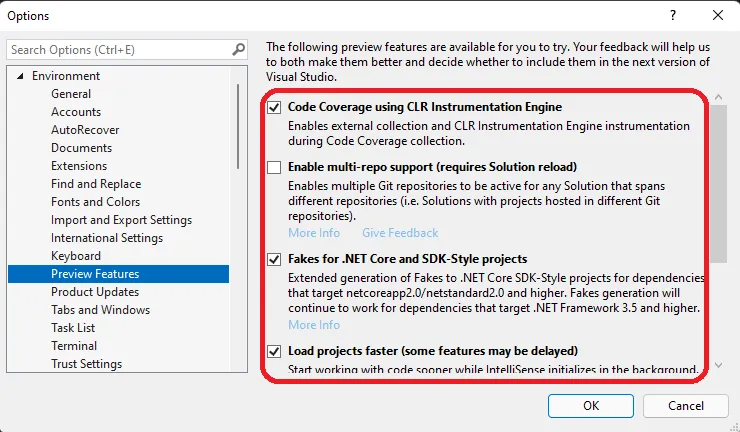
Task: Uncheck Fakes for .NET Core projects
Action: click(275, 259)
